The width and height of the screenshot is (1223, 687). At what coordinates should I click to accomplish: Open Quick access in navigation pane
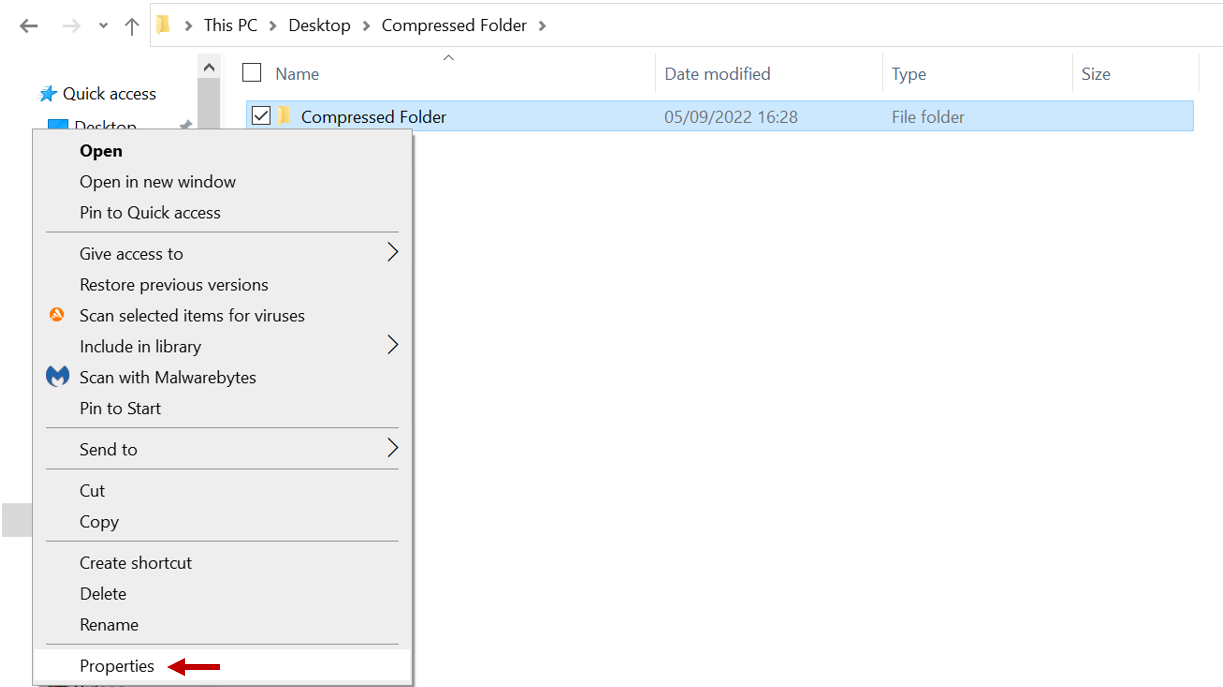click(x=109, y=94)
